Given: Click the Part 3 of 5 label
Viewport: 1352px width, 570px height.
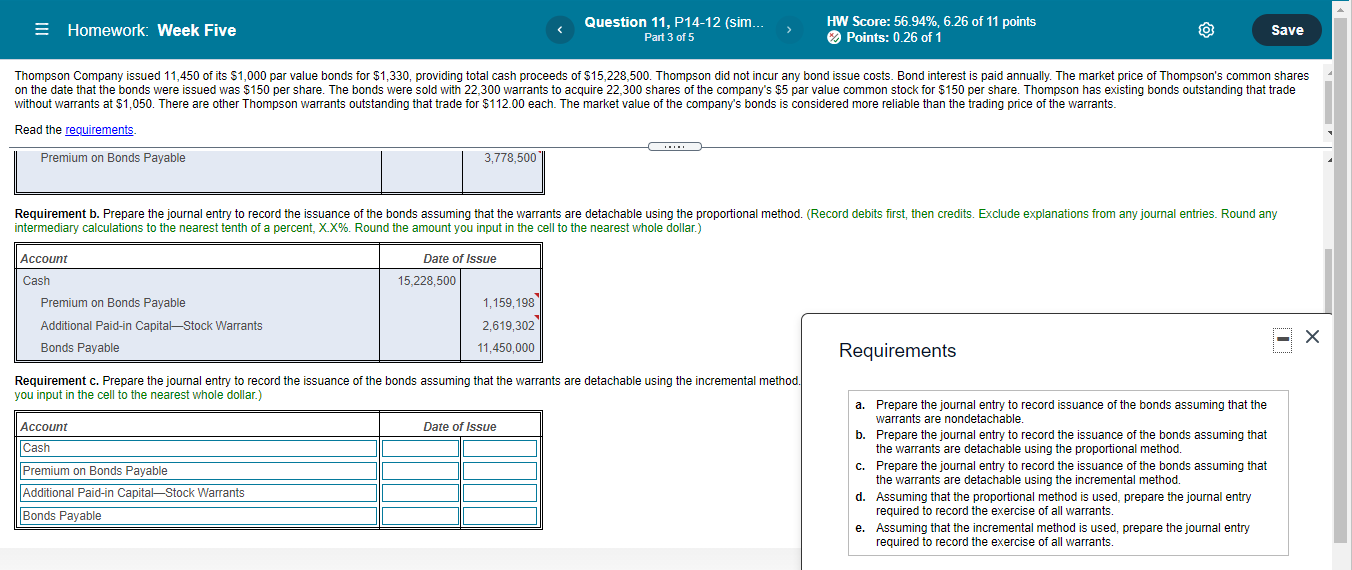Looking at the screenshot, I should (x=670, y=38).
